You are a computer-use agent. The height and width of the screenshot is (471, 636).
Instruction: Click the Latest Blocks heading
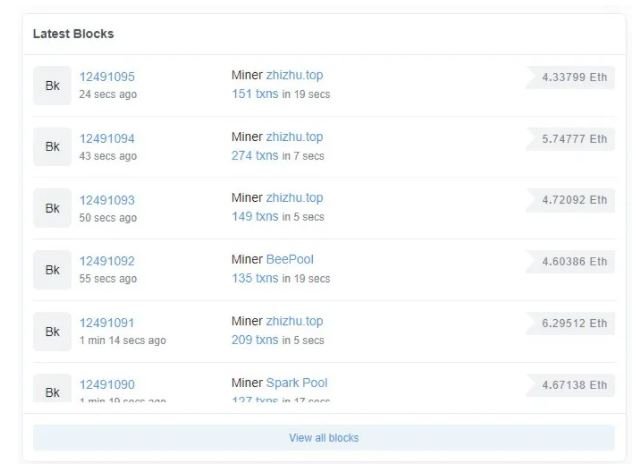point(73,34)
